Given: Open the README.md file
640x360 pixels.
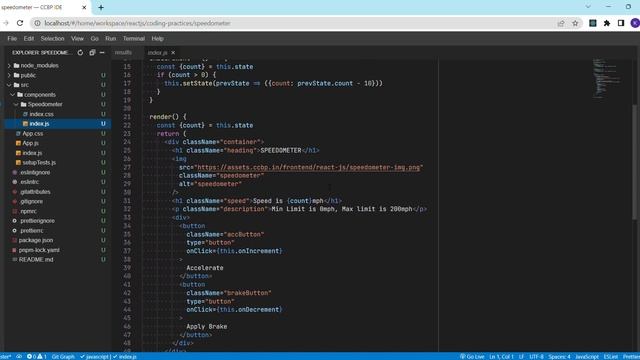Looking at the screenshot, I should coord(36,260).
